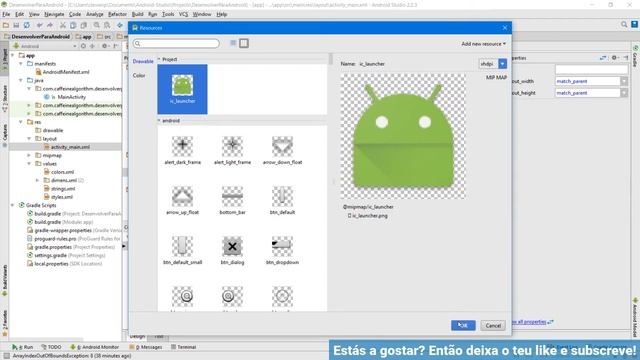The height and width of the screenshot is (360, 640).
Task: Open the Messages tool window
Action: 146,347
